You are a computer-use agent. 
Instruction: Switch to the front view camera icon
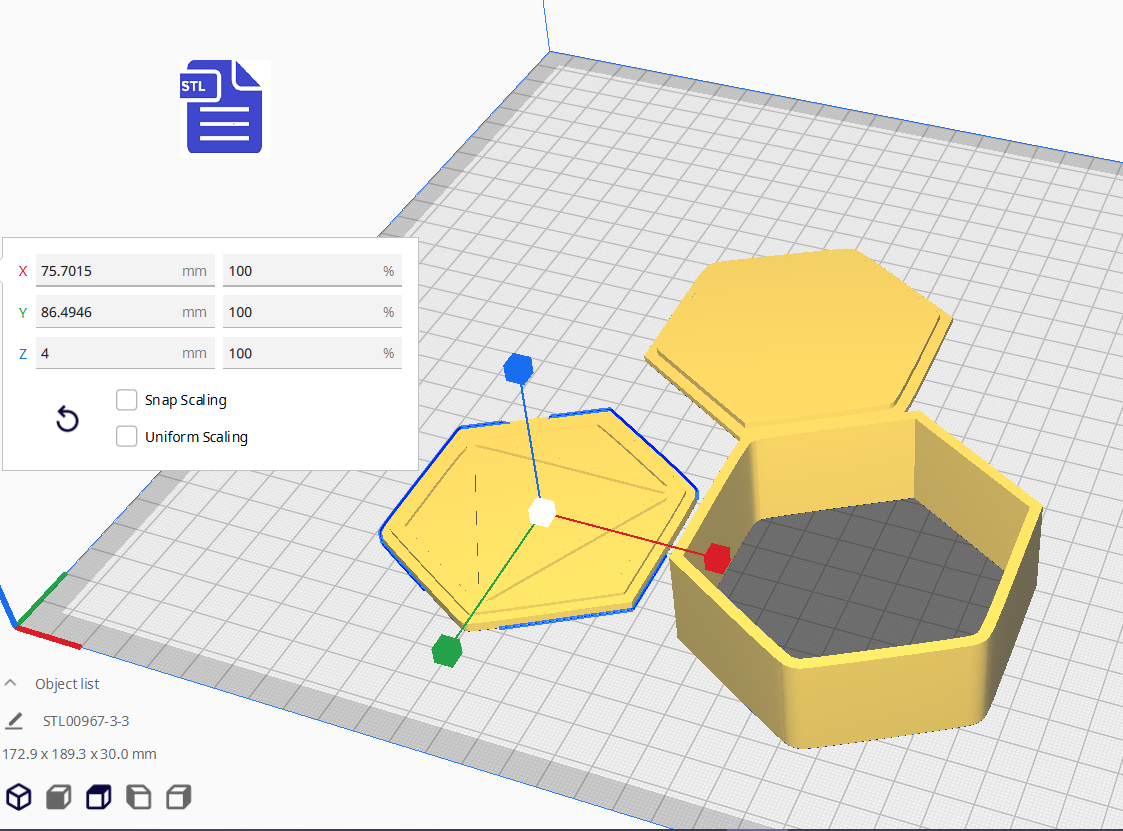coord(59,797)
